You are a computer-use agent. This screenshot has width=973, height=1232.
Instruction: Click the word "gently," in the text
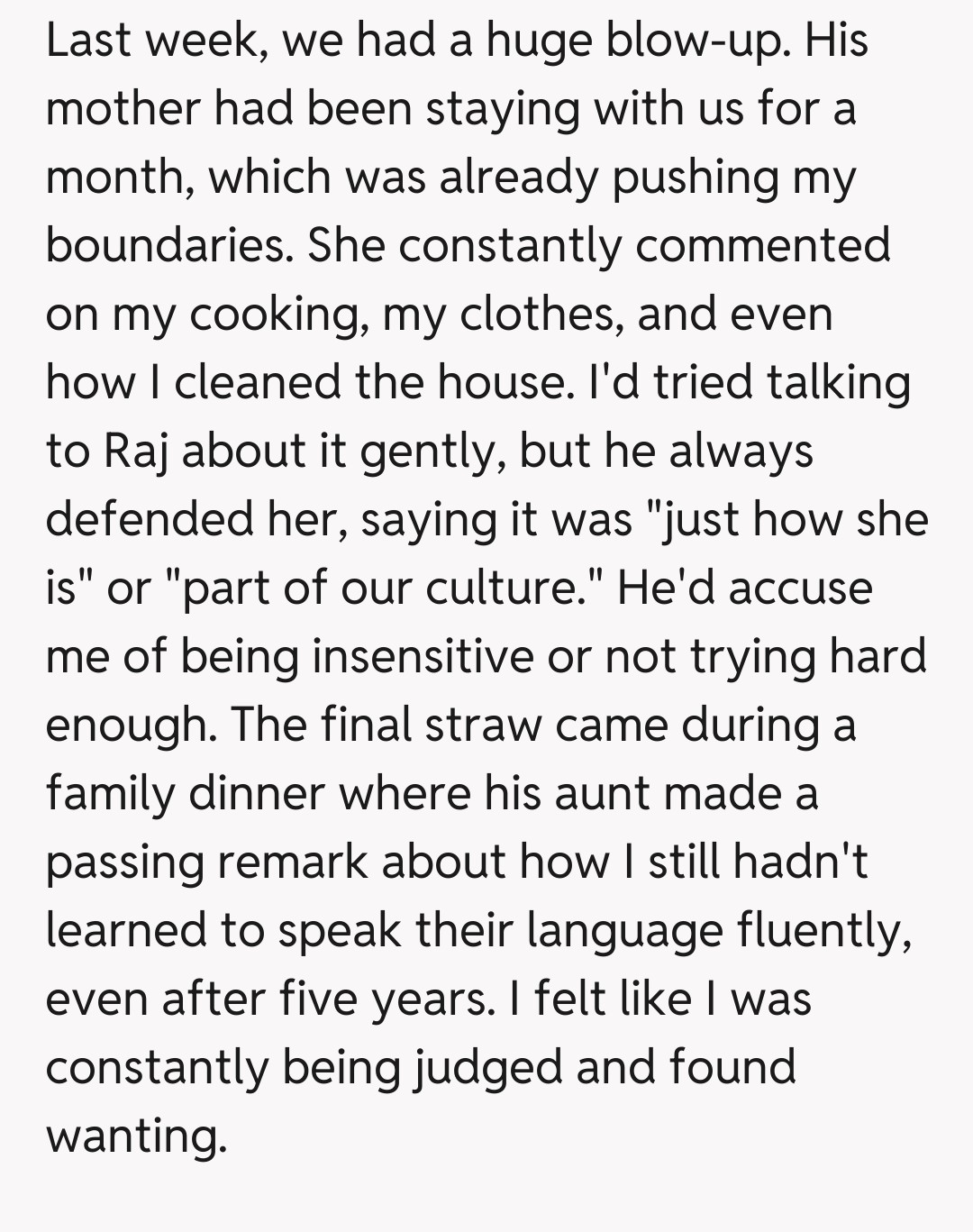[x=431, y=452]
